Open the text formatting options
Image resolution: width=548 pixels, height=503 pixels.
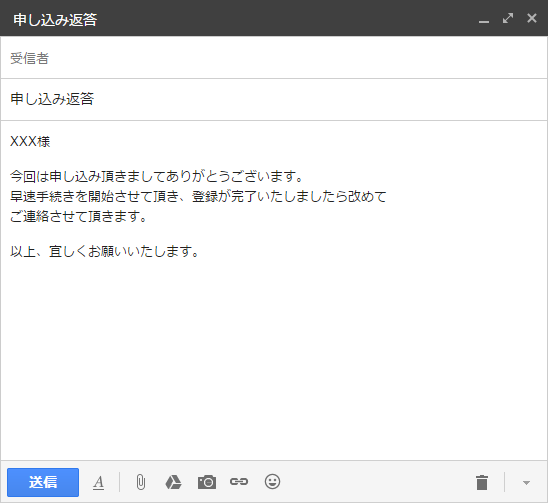(99, 483)
